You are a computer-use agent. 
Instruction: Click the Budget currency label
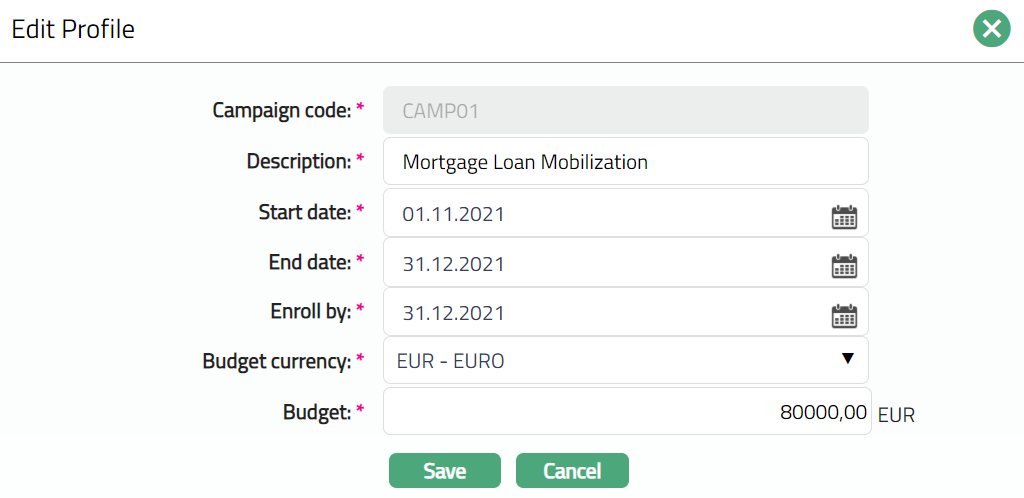click(275, 361)
